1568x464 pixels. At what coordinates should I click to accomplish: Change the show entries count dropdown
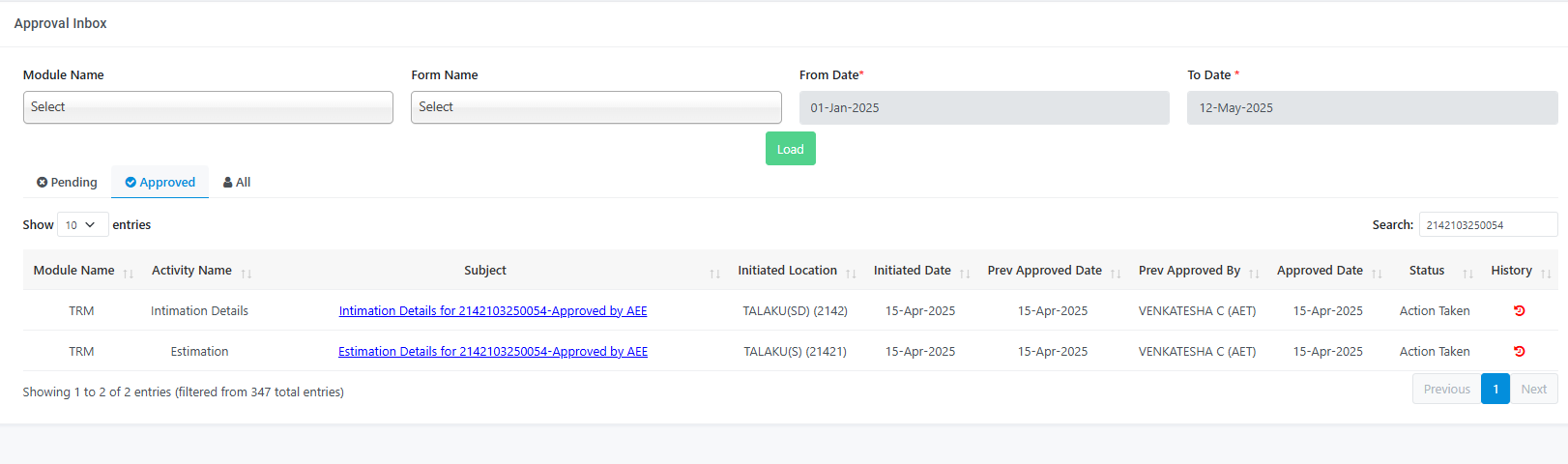point(82,224)
